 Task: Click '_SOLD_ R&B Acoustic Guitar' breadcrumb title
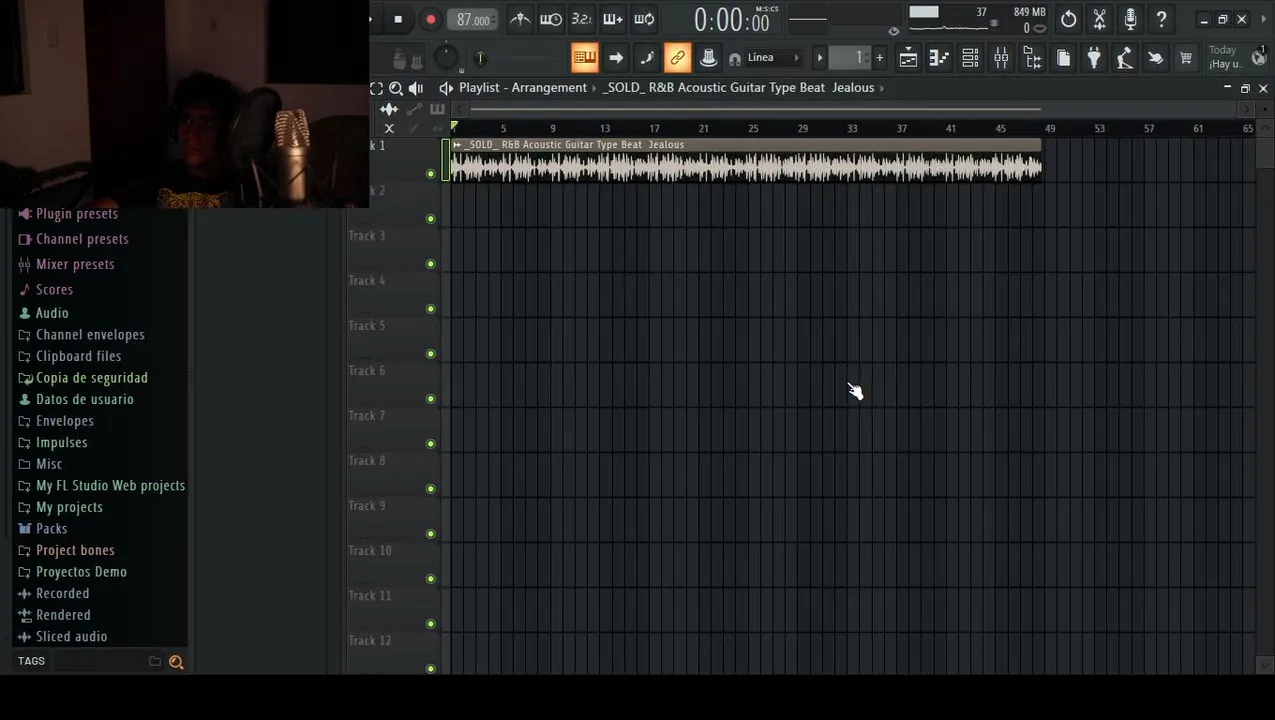738,88
